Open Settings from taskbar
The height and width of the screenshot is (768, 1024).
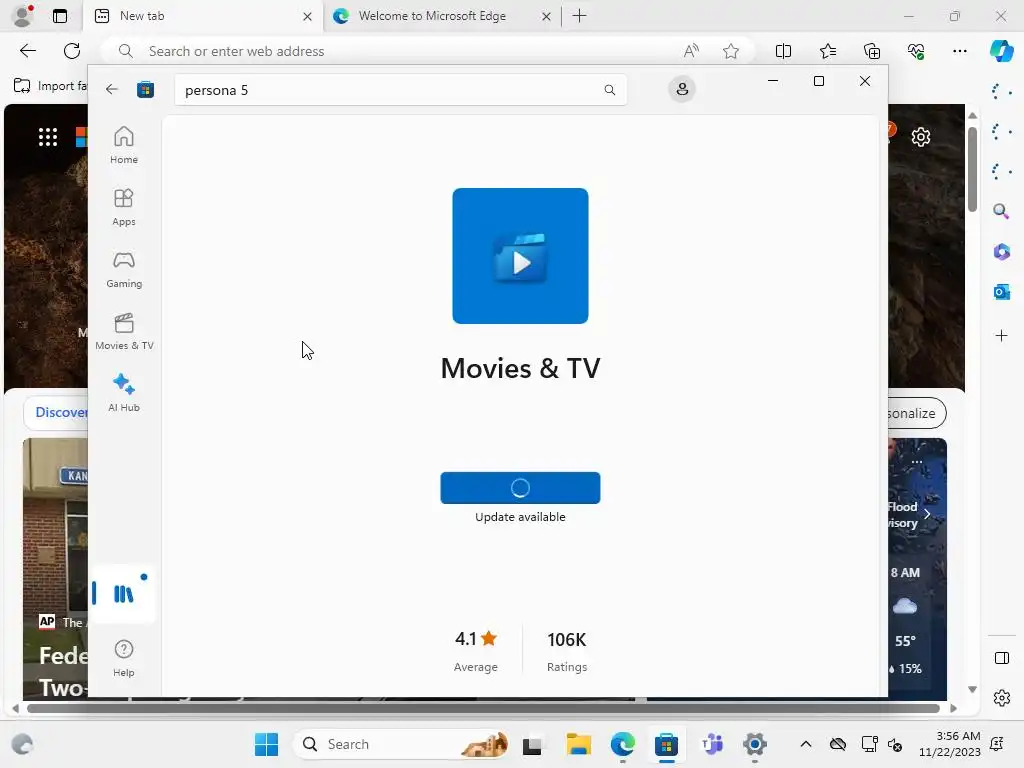(754, 744)
